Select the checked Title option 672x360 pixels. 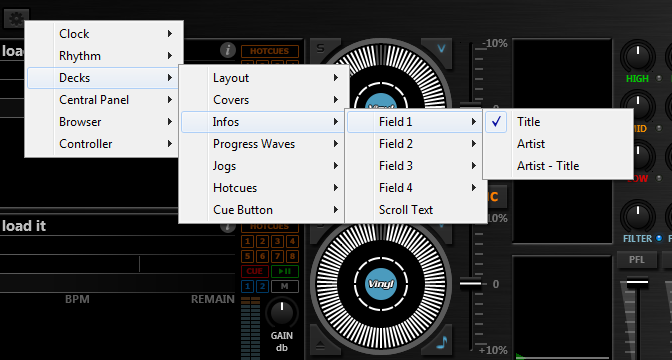[x=558, y=122]
